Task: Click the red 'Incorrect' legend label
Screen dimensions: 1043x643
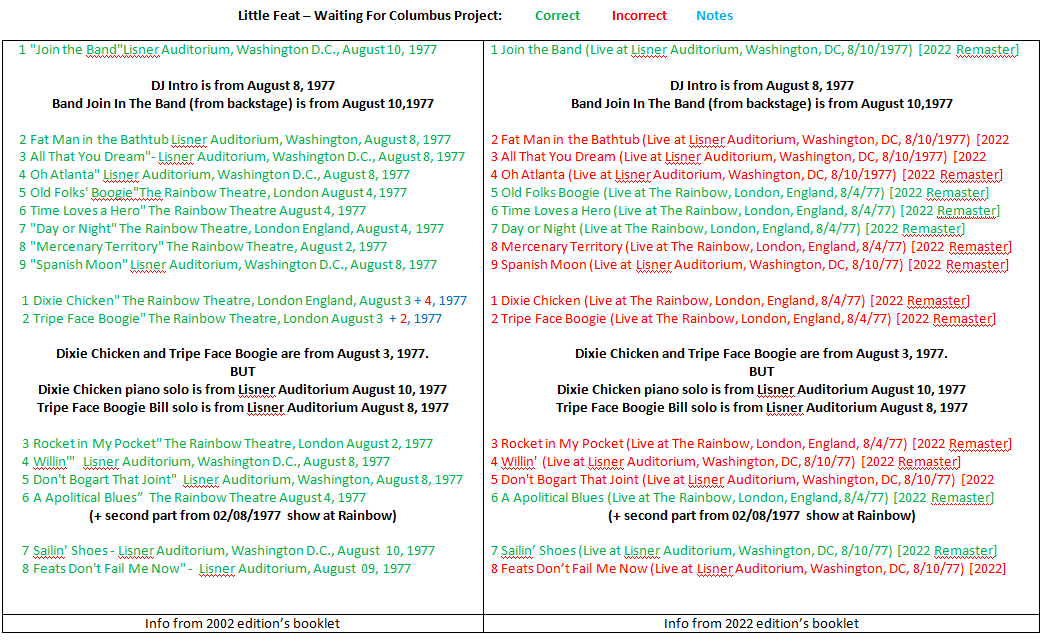Action: coord(639,15)
